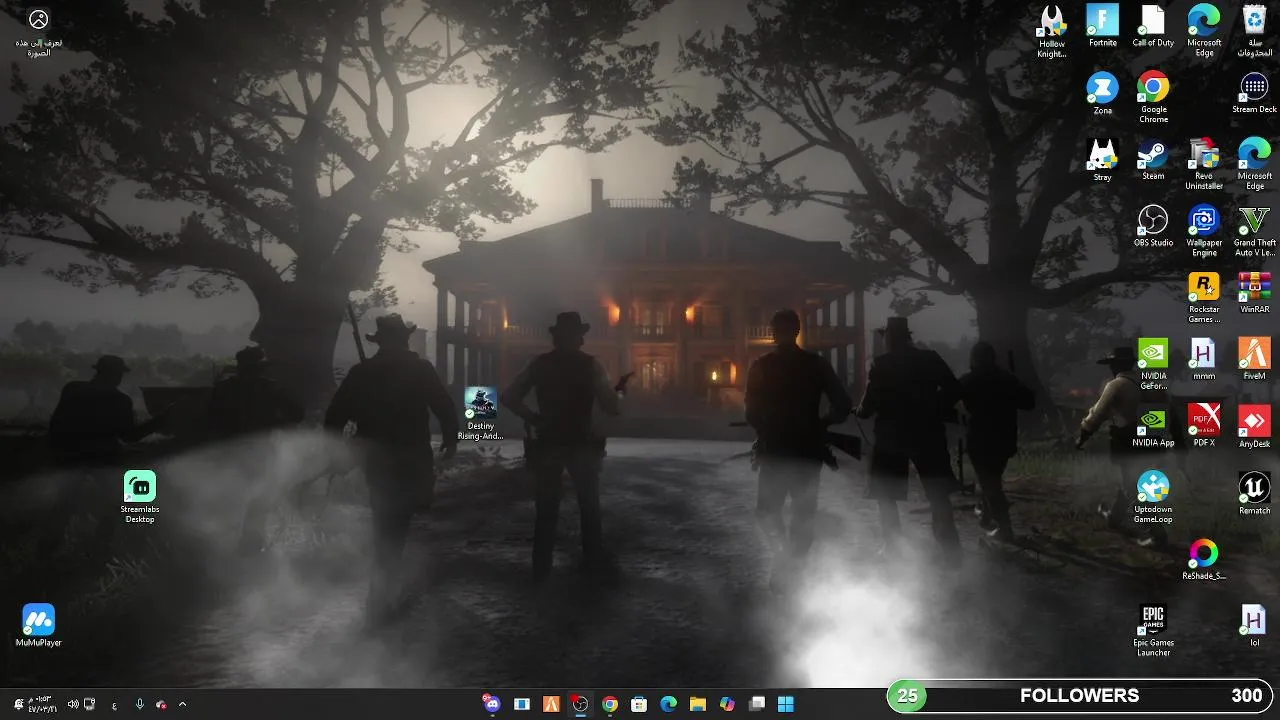Open the WinRAR desktop shortcut
This screenshot has width=1280, height=720.
click(x=1254, y=294)
